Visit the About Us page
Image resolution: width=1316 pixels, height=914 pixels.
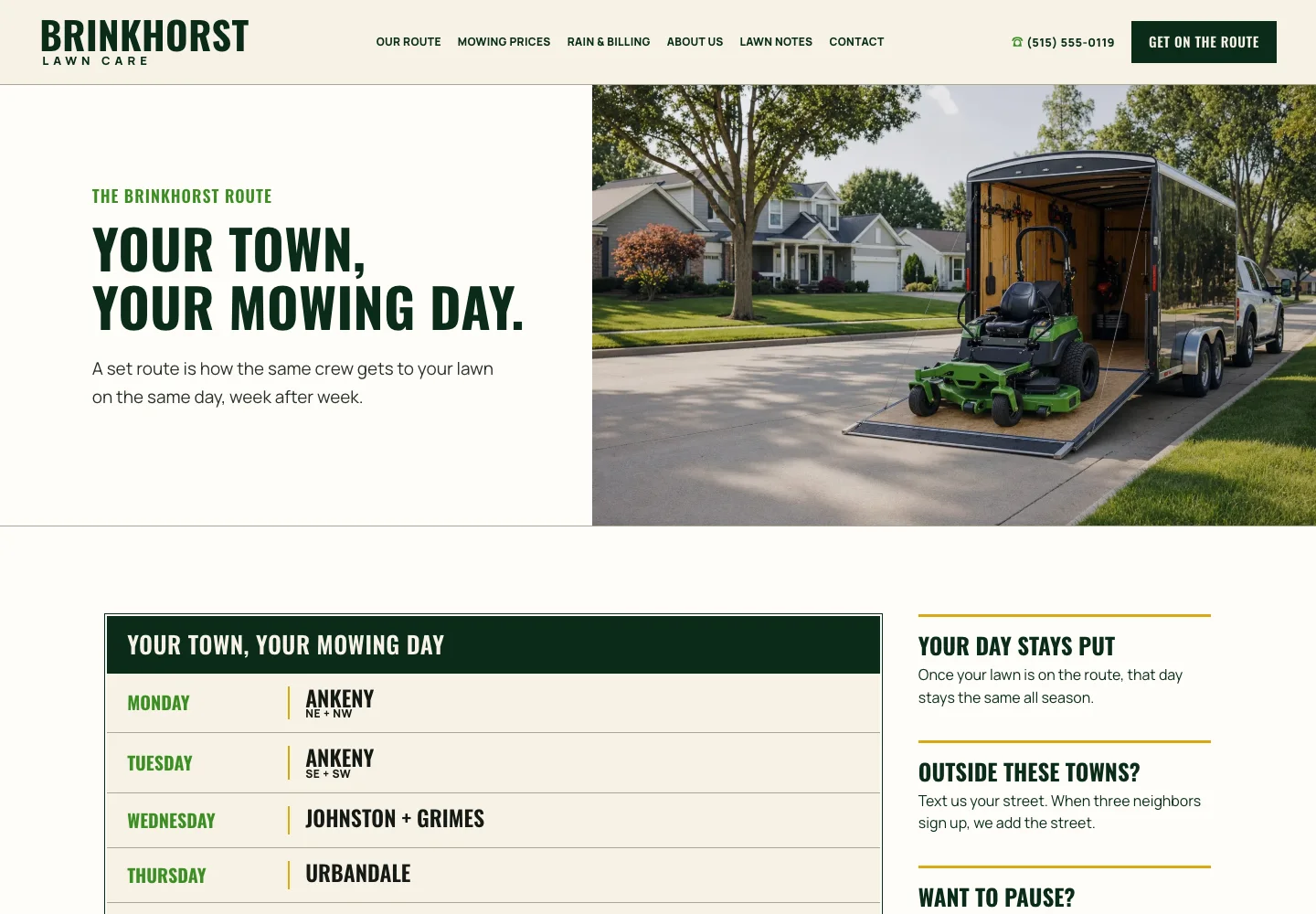695,42
